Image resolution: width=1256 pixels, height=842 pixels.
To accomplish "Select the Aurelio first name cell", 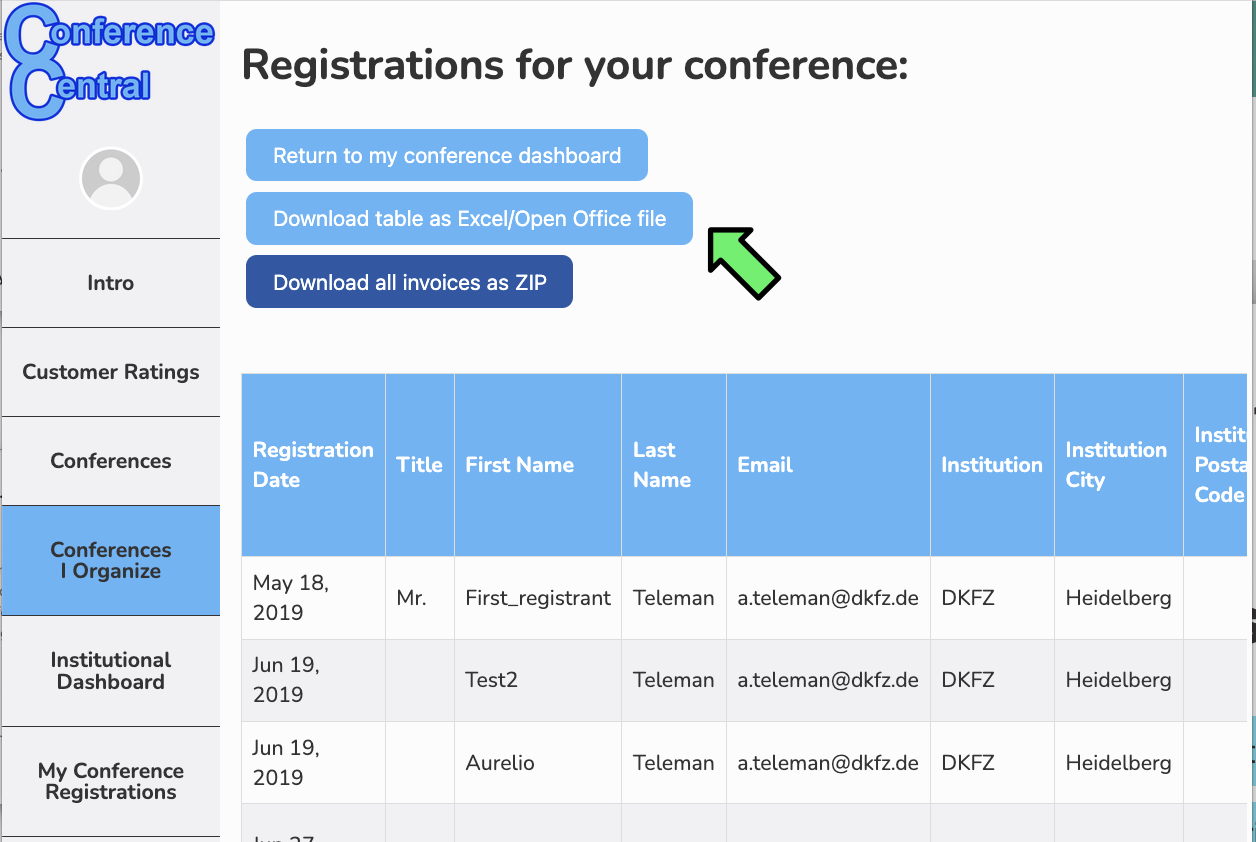I will [x=538, y=763].
